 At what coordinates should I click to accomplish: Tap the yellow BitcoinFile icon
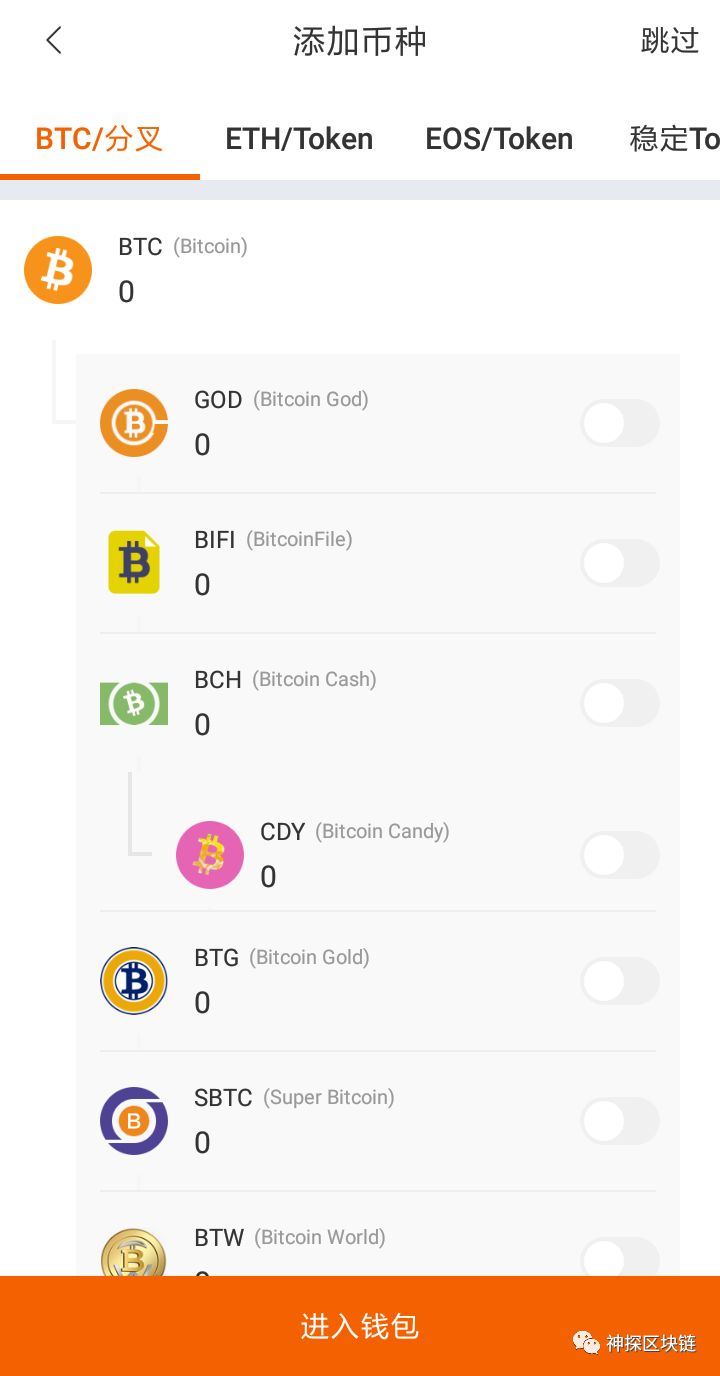tap(134, 563)
